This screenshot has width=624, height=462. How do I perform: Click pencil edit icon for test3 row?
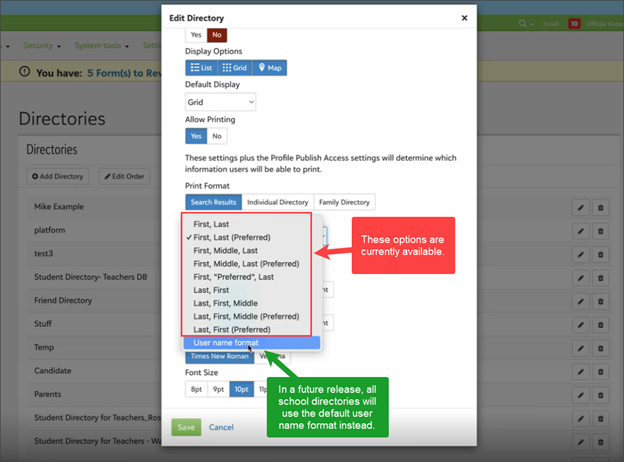click(579, 255)
